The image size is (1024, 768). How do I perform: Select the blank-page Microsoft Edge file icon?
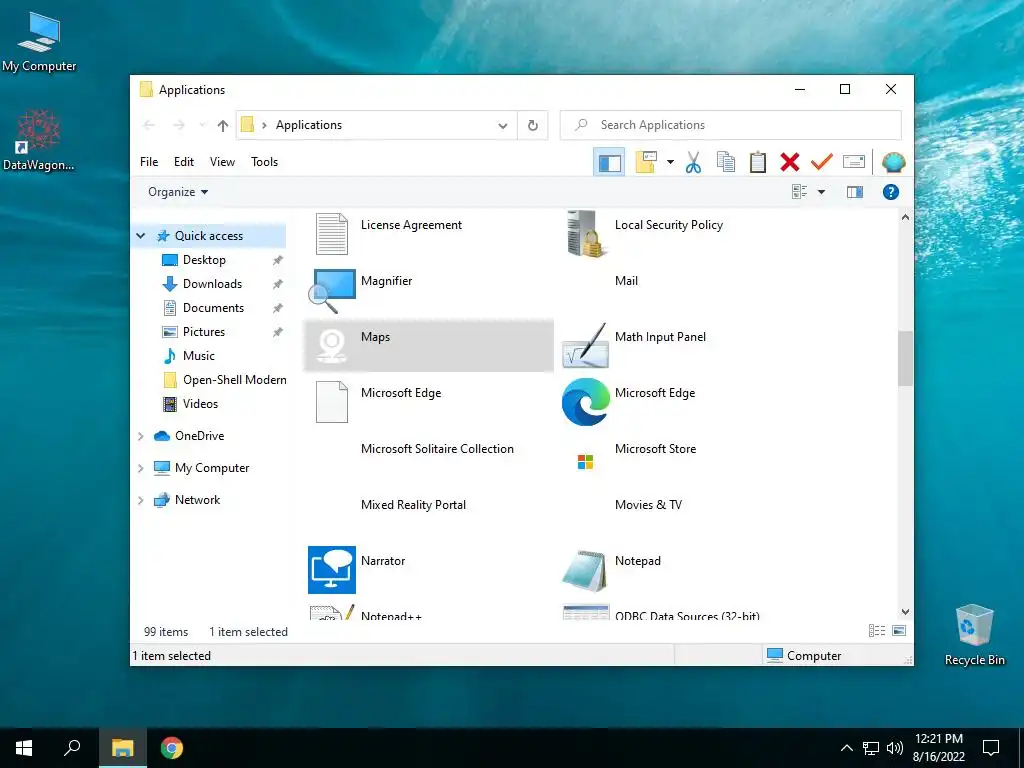point(332,402)
